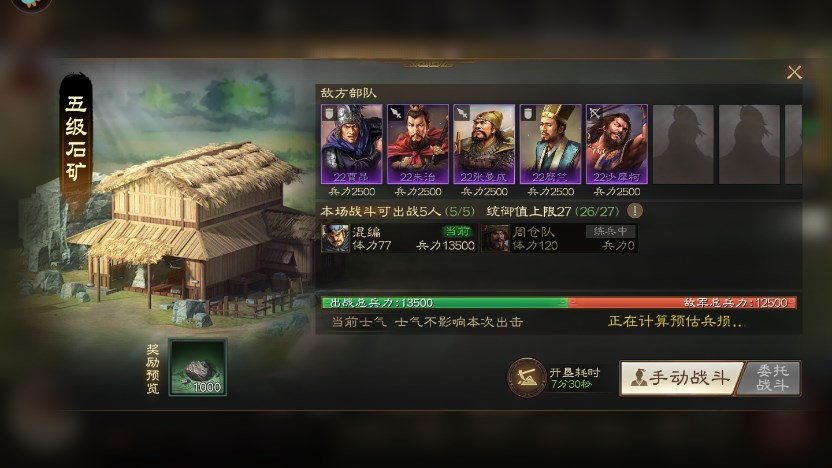This screenshot has width=832, height=468.
Task: Click the green 出战总兵力 strength bar
Action: (445, 302)
